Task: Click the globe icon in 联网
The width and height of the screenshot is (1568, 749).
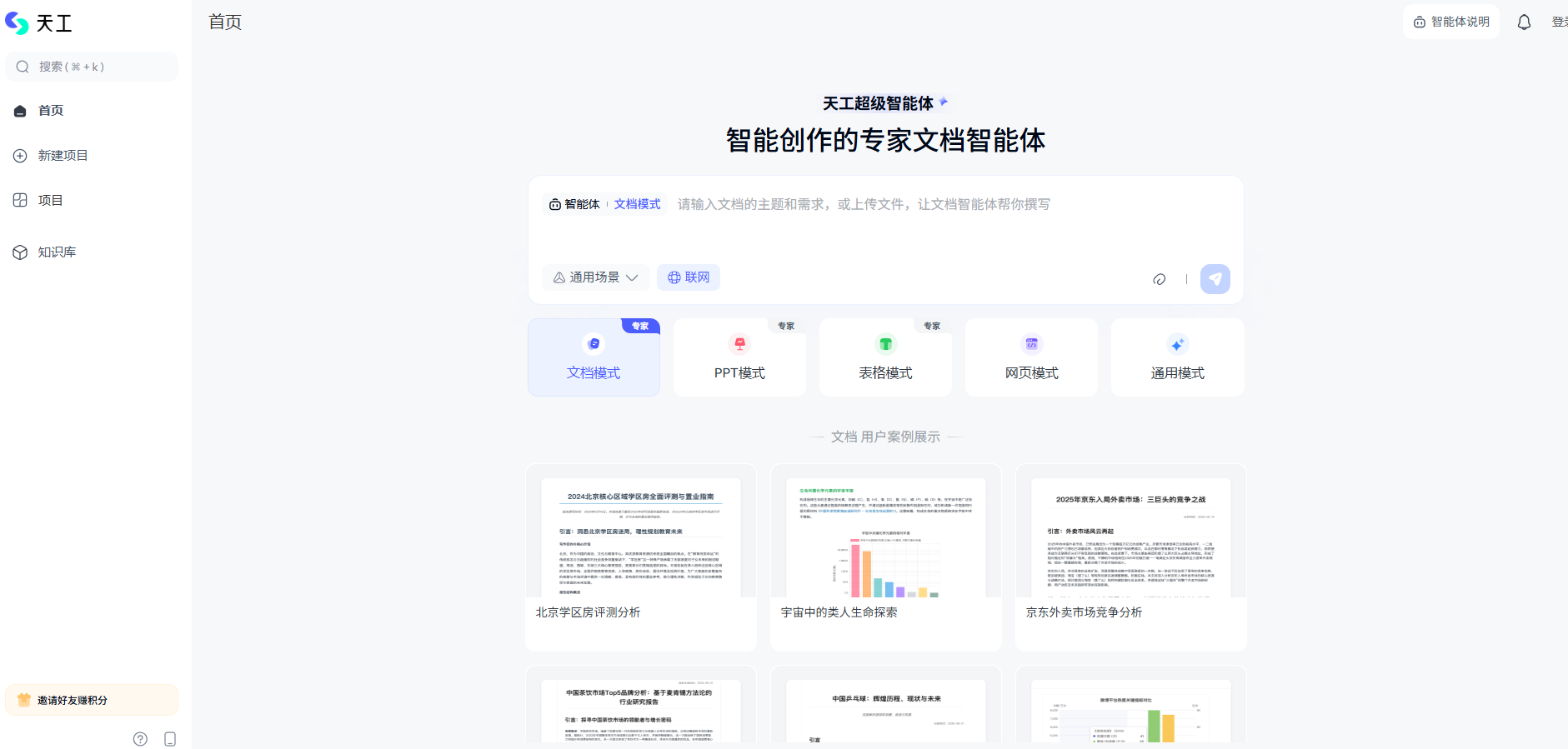Action: (x=674, y=277)
